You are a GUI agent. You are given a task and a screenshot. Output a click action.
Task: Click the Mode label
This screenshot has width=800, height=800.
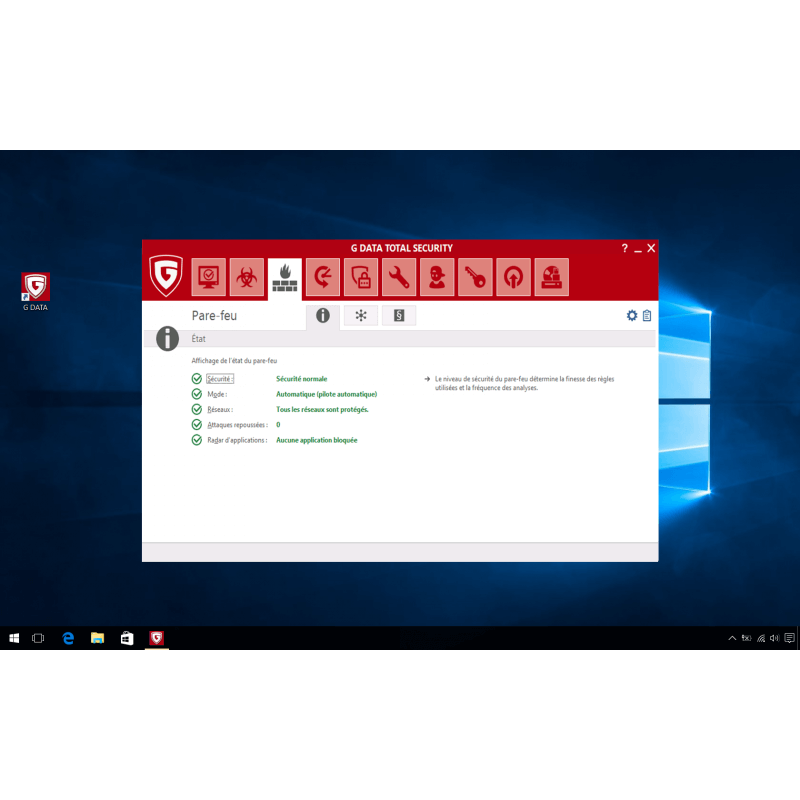pos(217,394)
